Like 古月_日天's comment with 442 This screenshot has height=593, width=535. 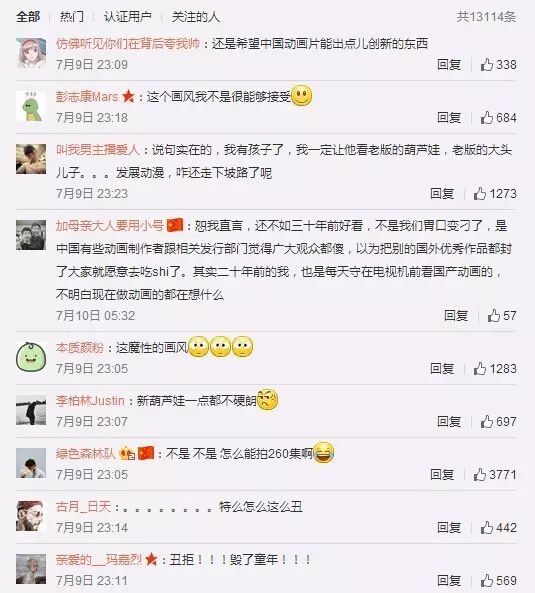click(x=487, y=528)
